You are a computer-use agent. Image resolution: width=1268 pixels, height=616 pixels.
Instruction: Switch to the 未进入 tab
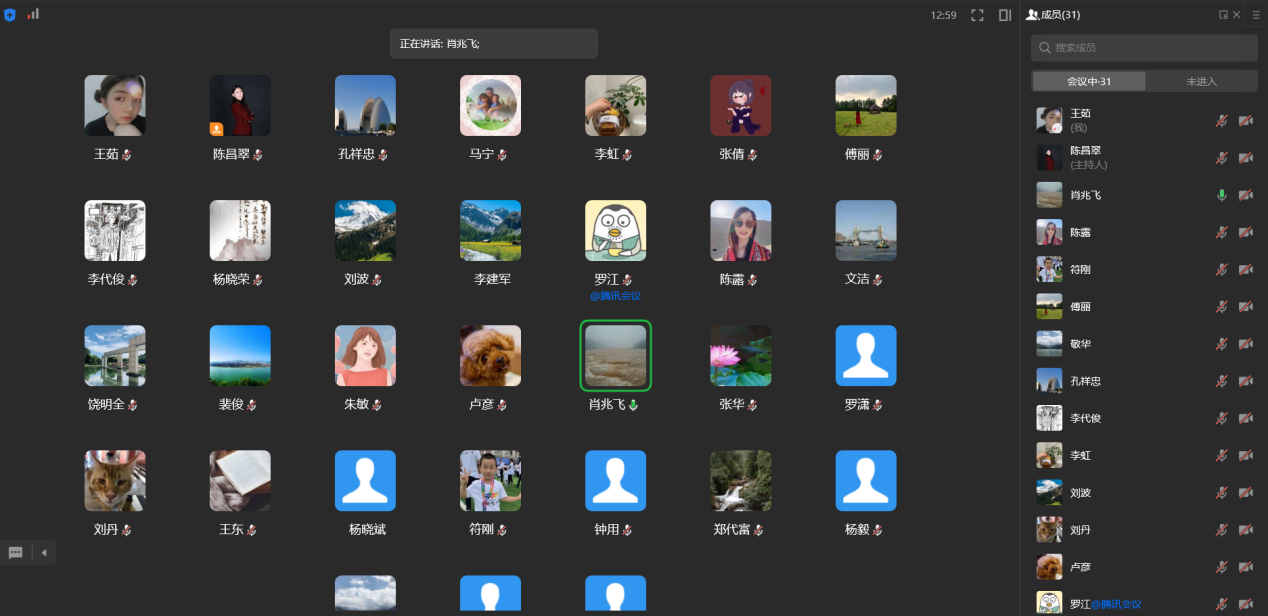click(x=1201, y=80)
